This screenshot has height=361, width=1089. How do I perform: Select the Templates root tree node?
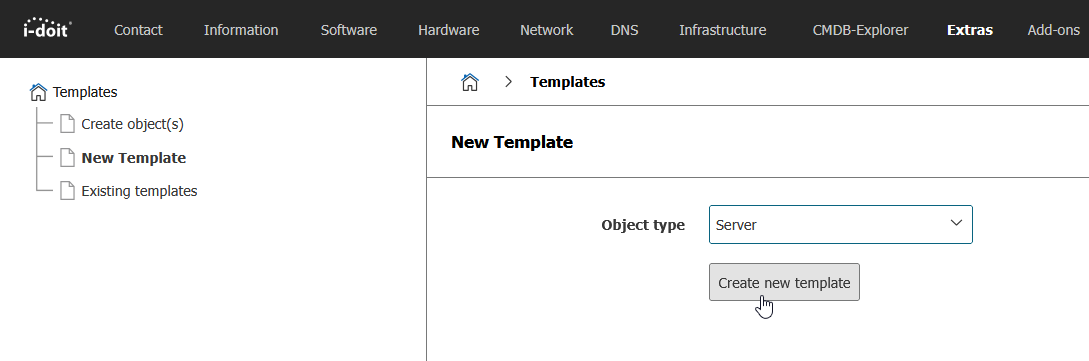85,92
